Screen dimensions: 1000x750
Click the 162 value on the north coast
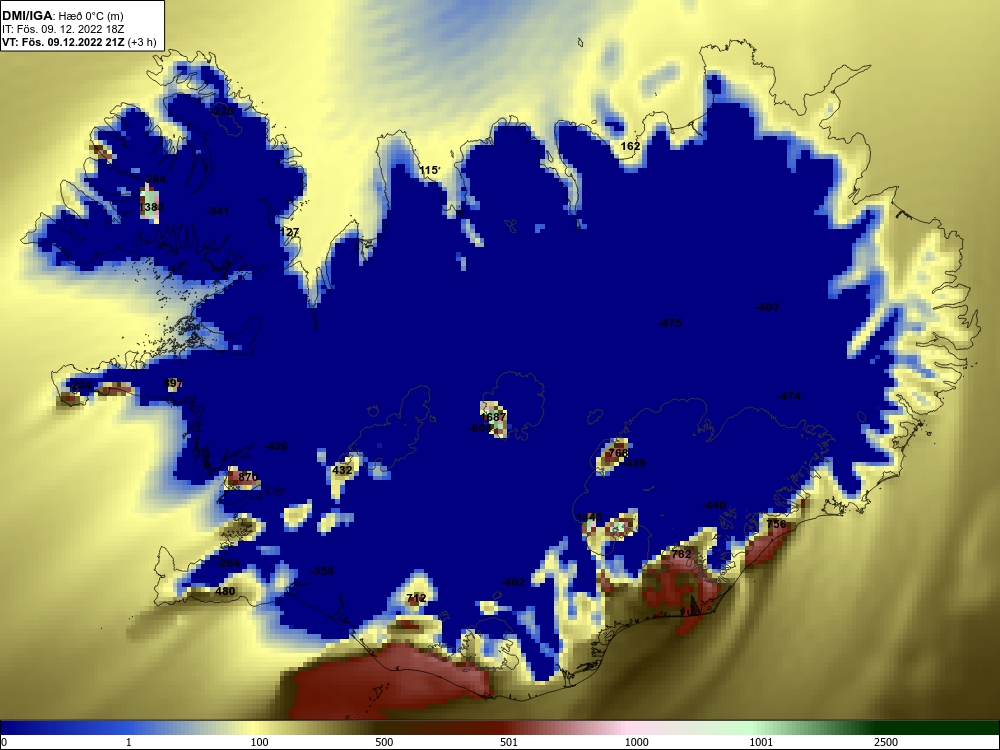coord(630,146)
